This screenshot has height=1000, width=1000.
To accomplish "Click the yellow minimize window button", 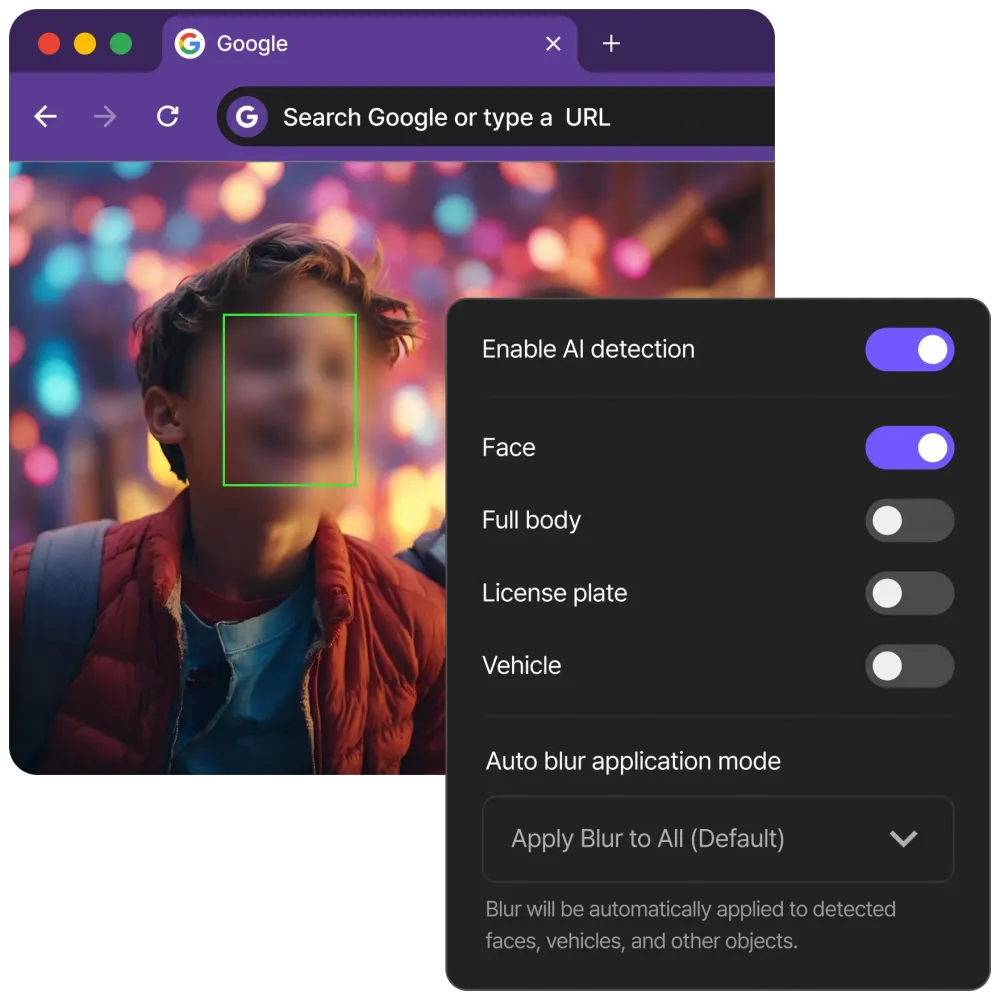I will (x=85, y=44).
